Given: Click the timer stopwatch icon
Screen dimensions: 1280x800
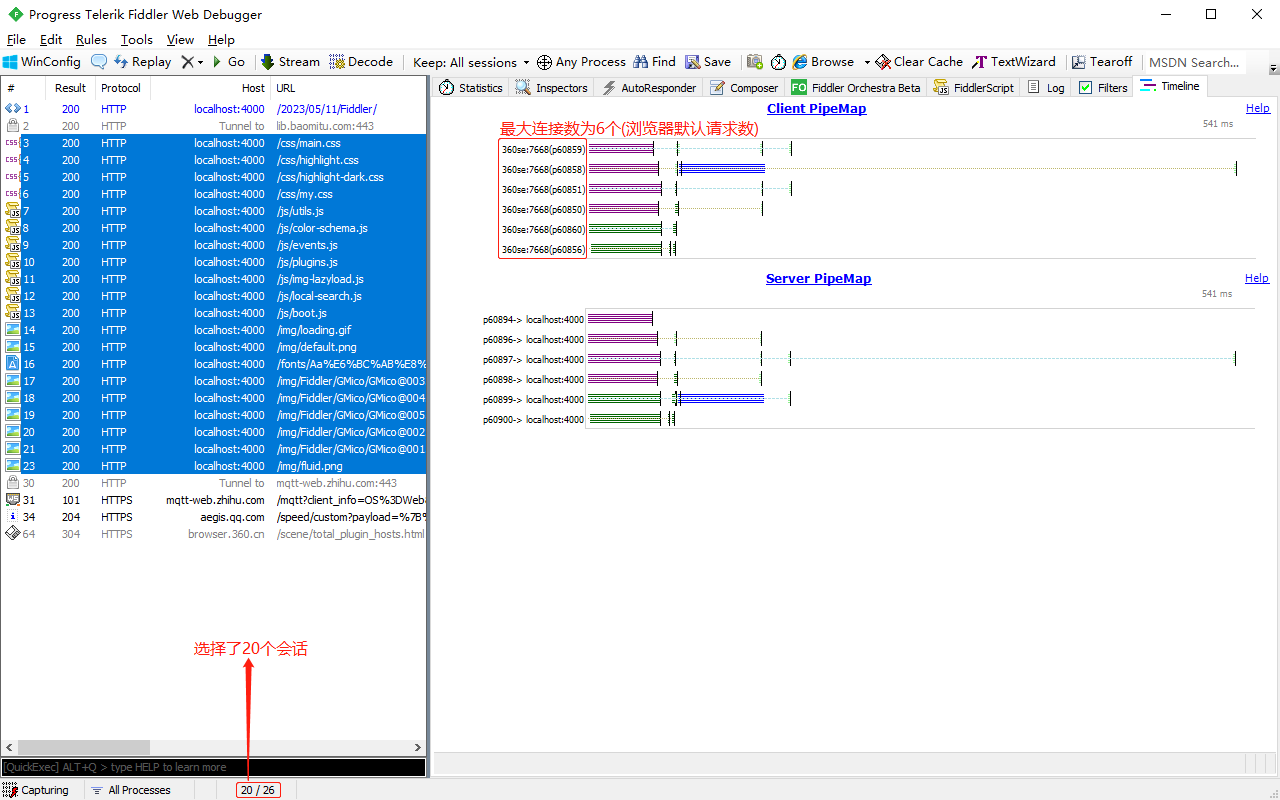Looking at the screenshot, I should pos(779,62).
